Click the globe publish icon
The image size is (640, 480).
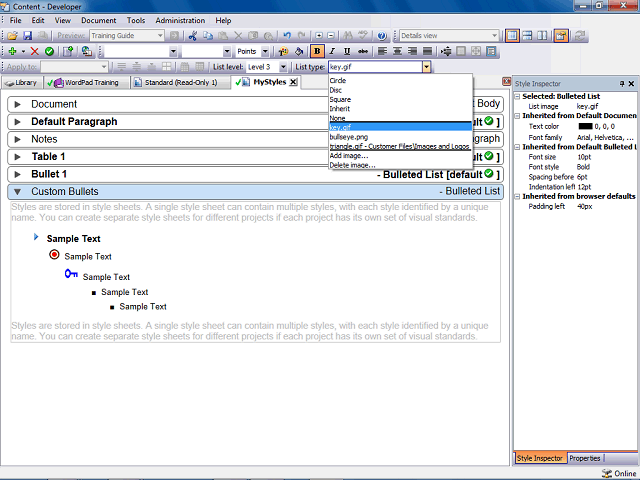tap(87, 51)
